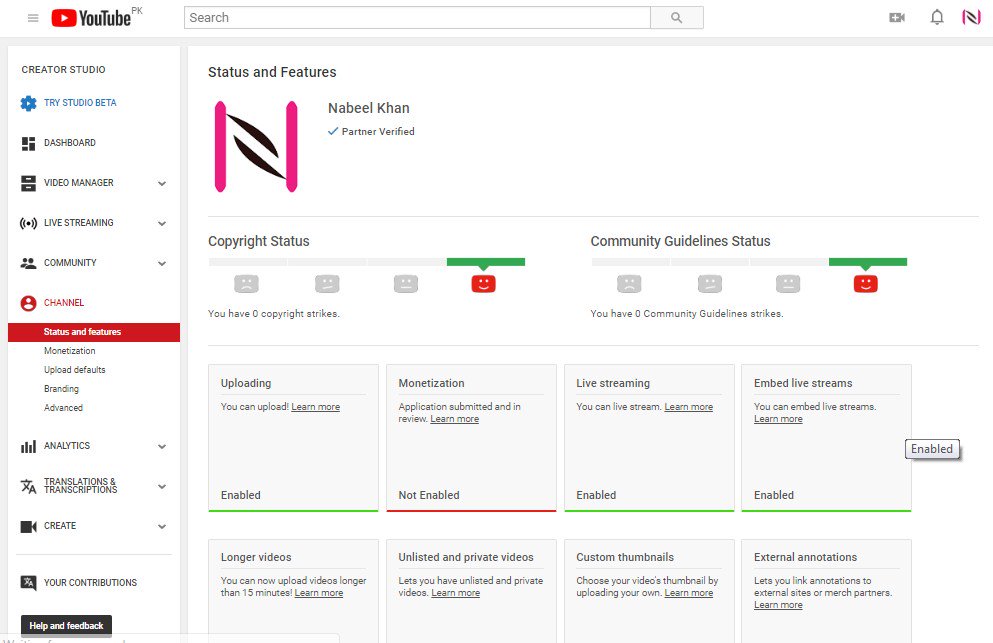Viewport: 993px width, 643px height.
Task: Open the account avatar menu
Action: click(971, 17)
